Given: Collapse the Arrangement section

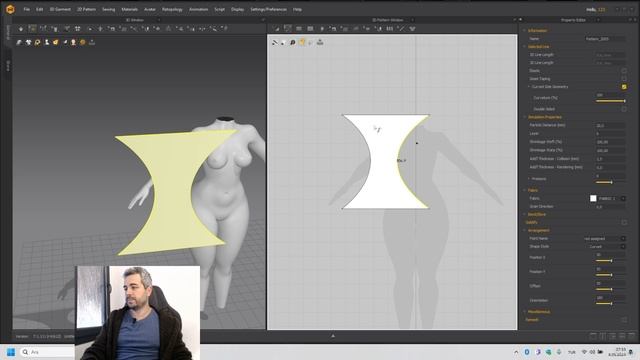Looking at the screenshot, I should click(x=524, y=230).
